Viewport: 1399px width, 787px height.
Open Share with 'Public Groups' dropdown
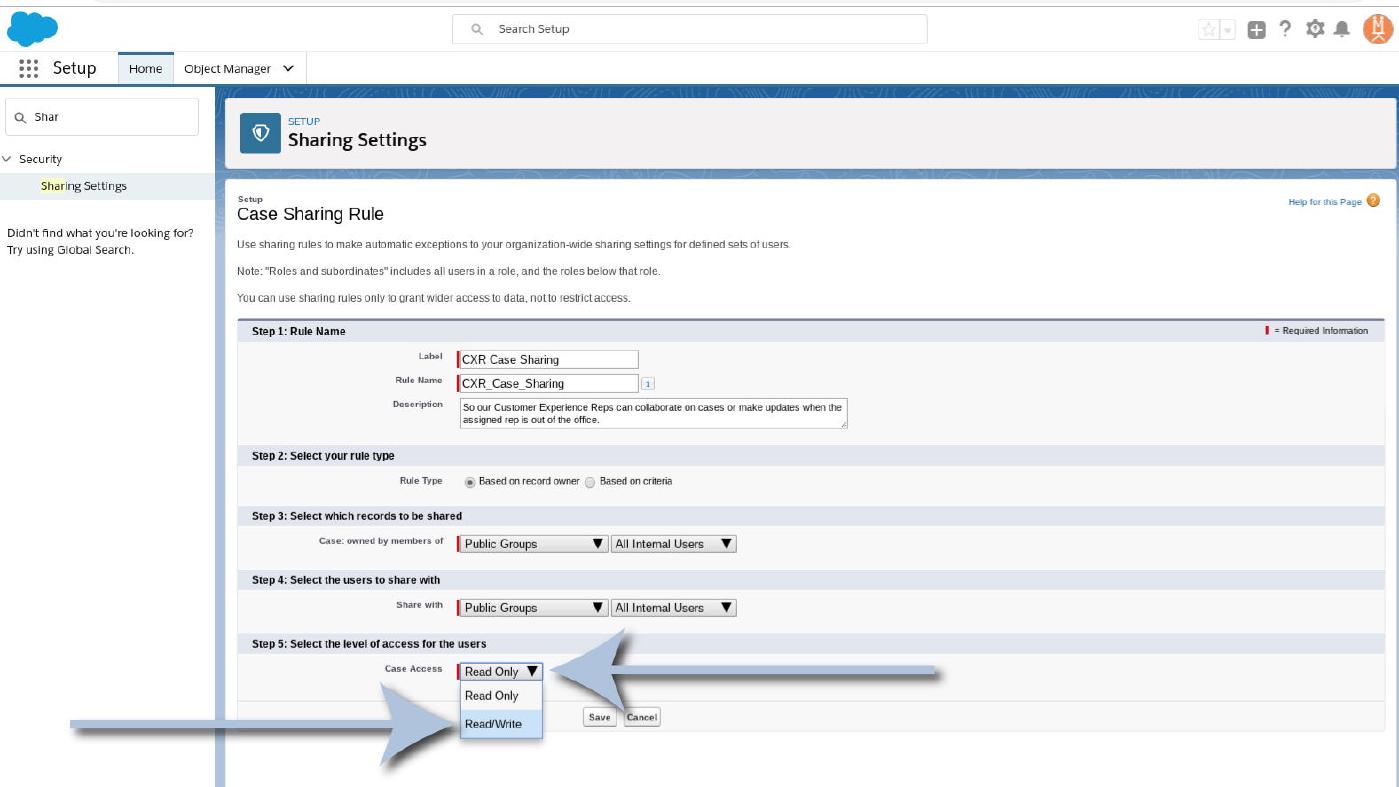coord(533,608)
